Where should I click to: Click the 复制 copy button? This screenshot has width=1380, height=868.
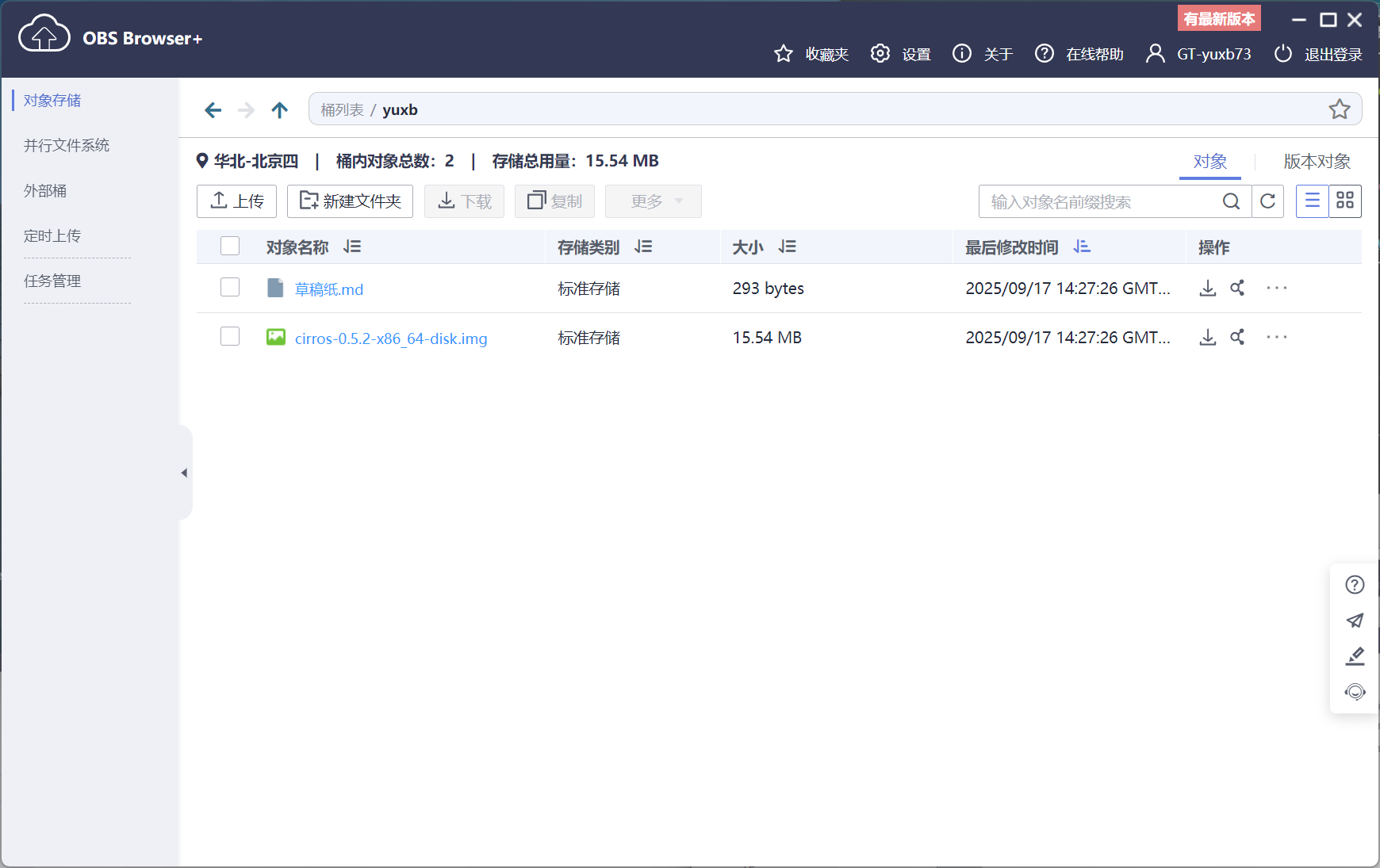click(x=554, y=201)
